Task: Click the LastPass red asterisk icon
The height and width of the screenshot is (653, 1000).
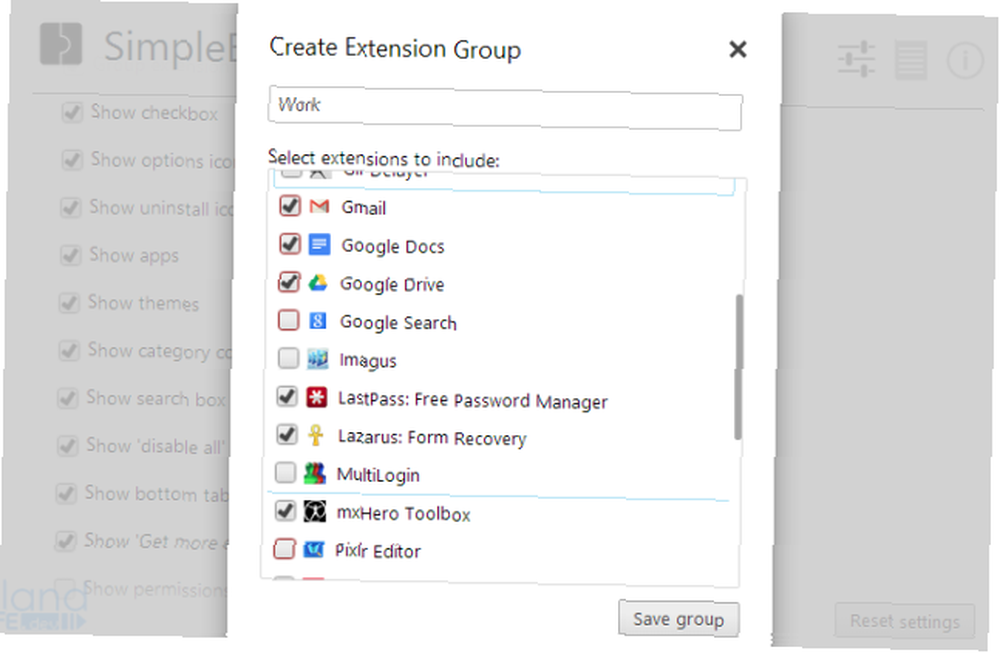Action: pyautogui.click(x=316, y=397)
